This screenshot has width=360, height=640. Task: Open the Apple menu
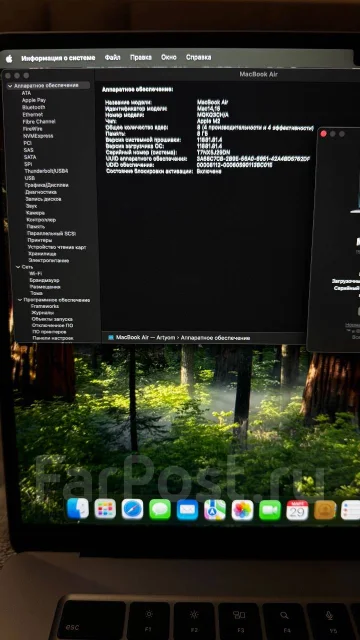click(9, 58)
